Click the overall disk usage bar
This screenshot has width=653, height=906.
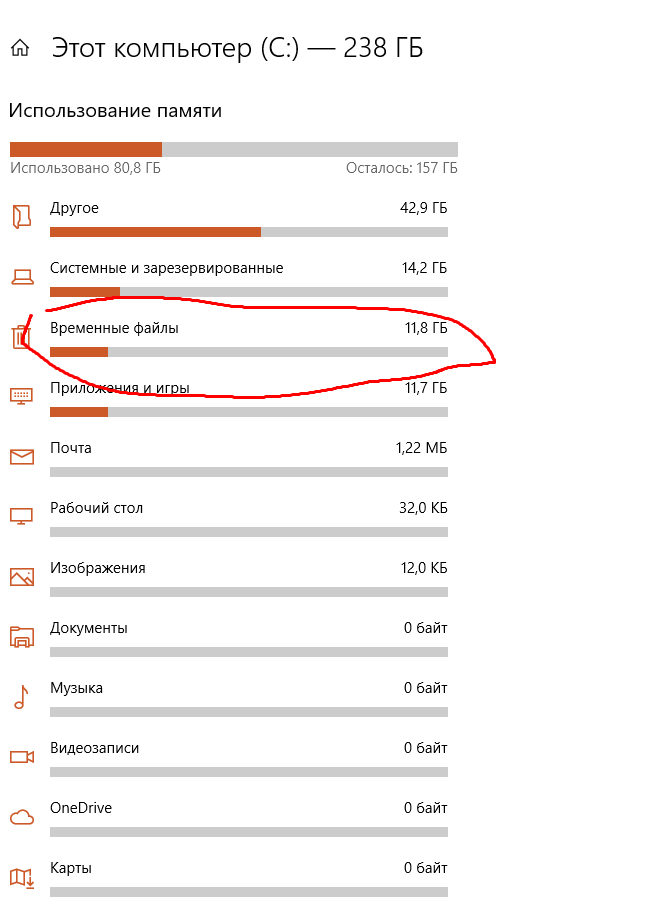(233, 149)
